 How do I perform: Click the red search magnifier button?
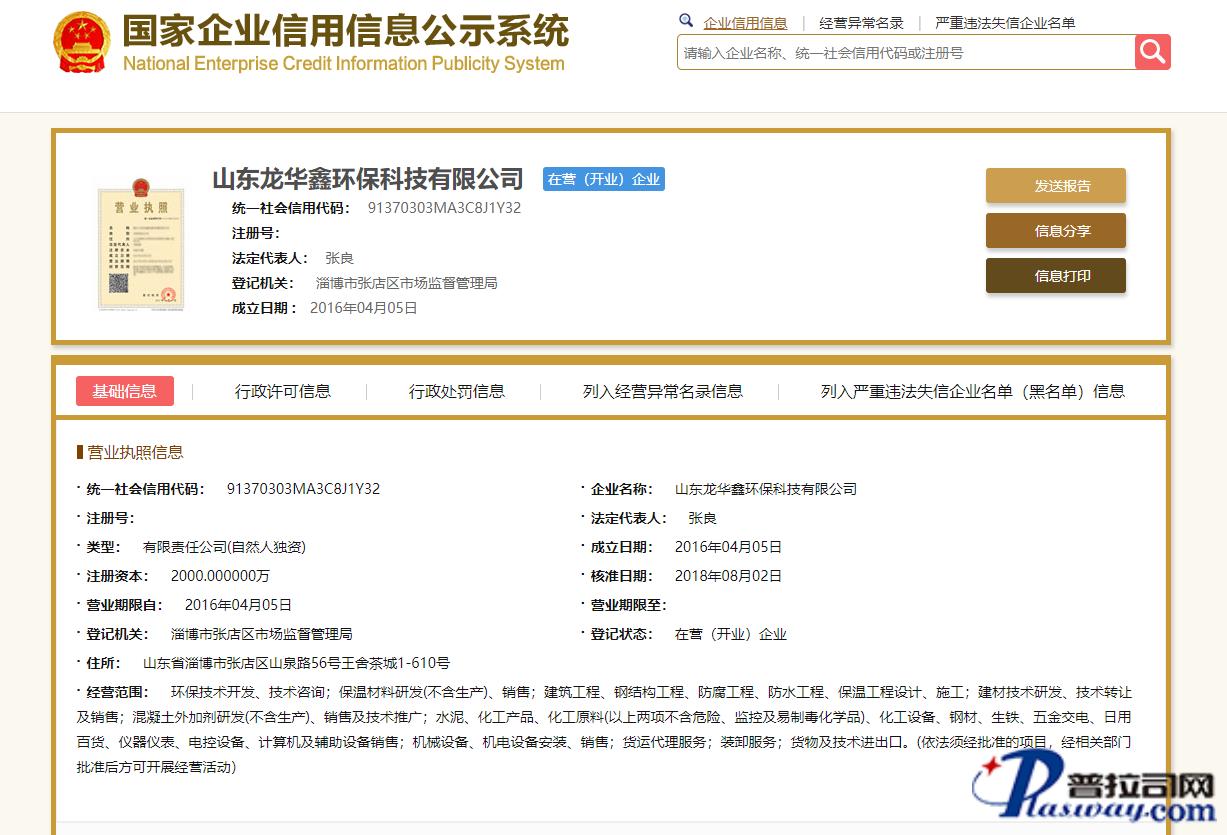pos(1152,52)
